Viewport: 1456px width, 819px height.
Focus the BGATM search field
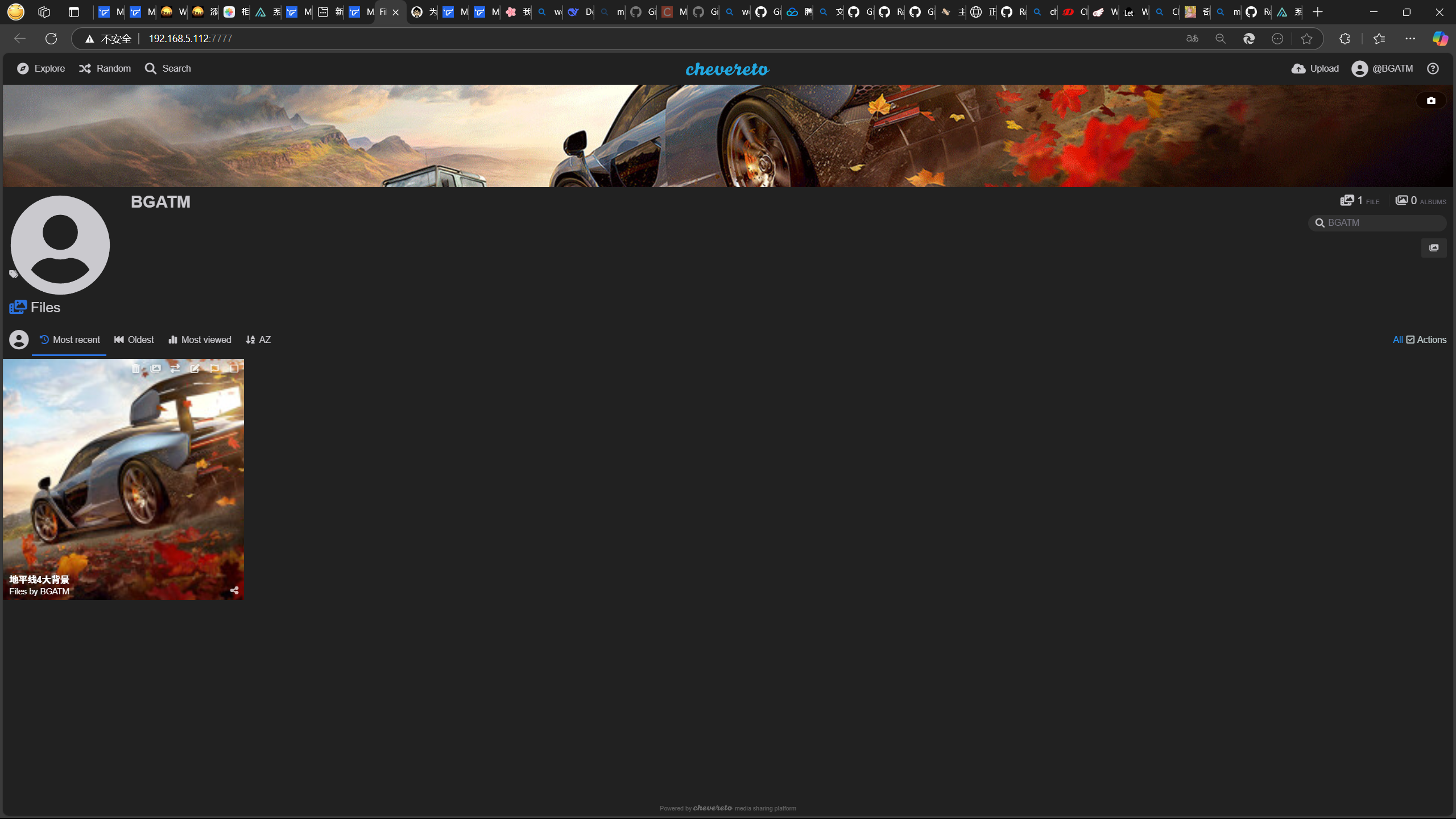(1377, 223)
